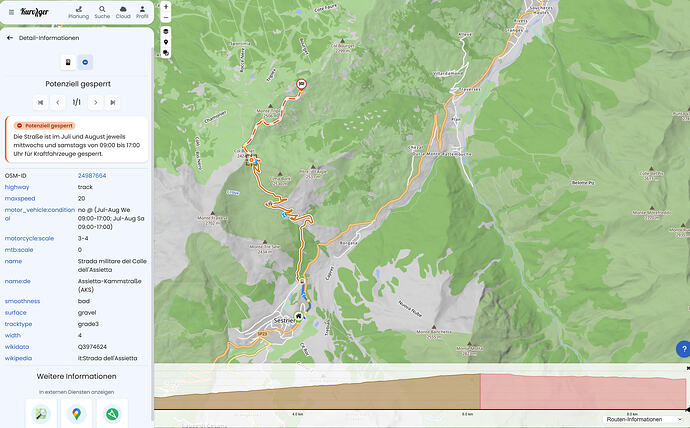Go to next restriction entry
The image size is (690, 428).
[95, 102]
